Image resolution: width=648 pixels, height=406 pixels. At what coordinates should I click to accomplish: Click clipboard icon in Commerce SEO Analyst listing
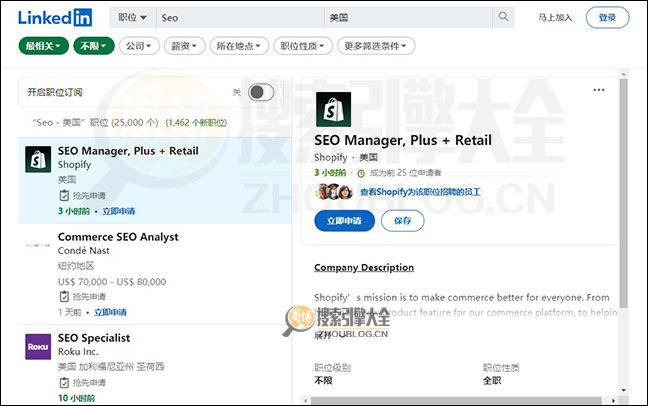64,296
